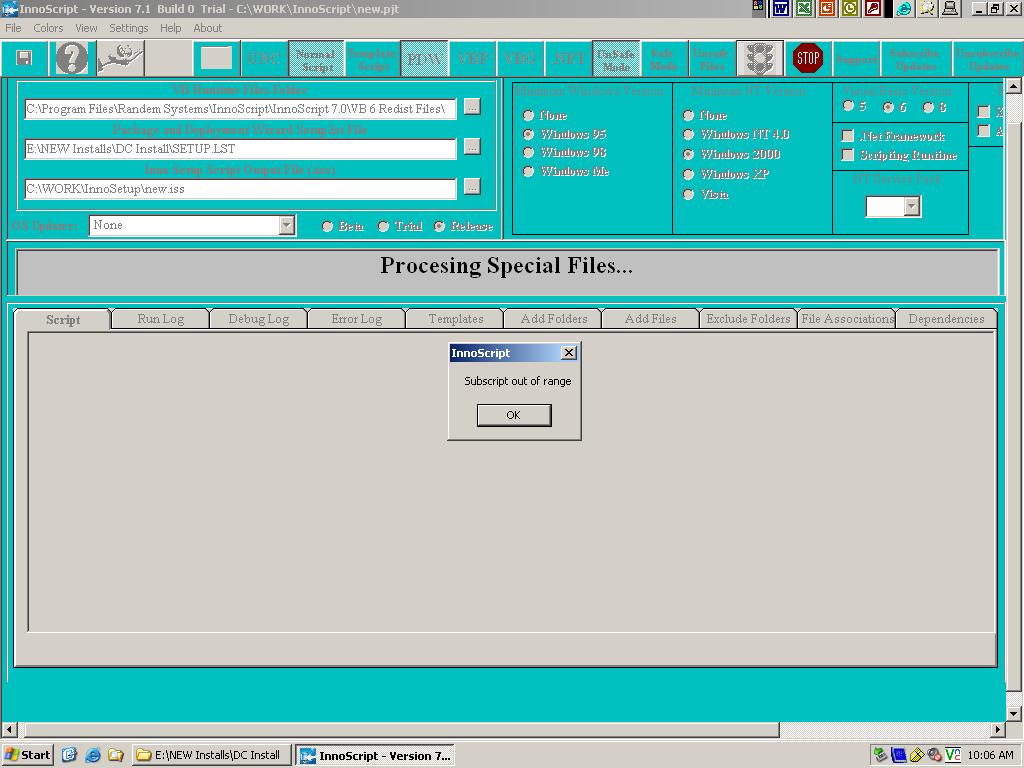The width and height of the screenshot is (1024, 768).
Task: Select the Release build radio button
Action: click(x=440, y=226)
